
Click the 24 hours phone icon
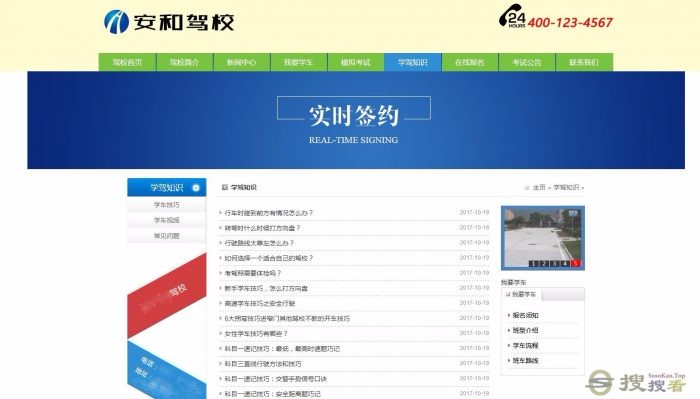pyautogui.click(x=512, y=16)
